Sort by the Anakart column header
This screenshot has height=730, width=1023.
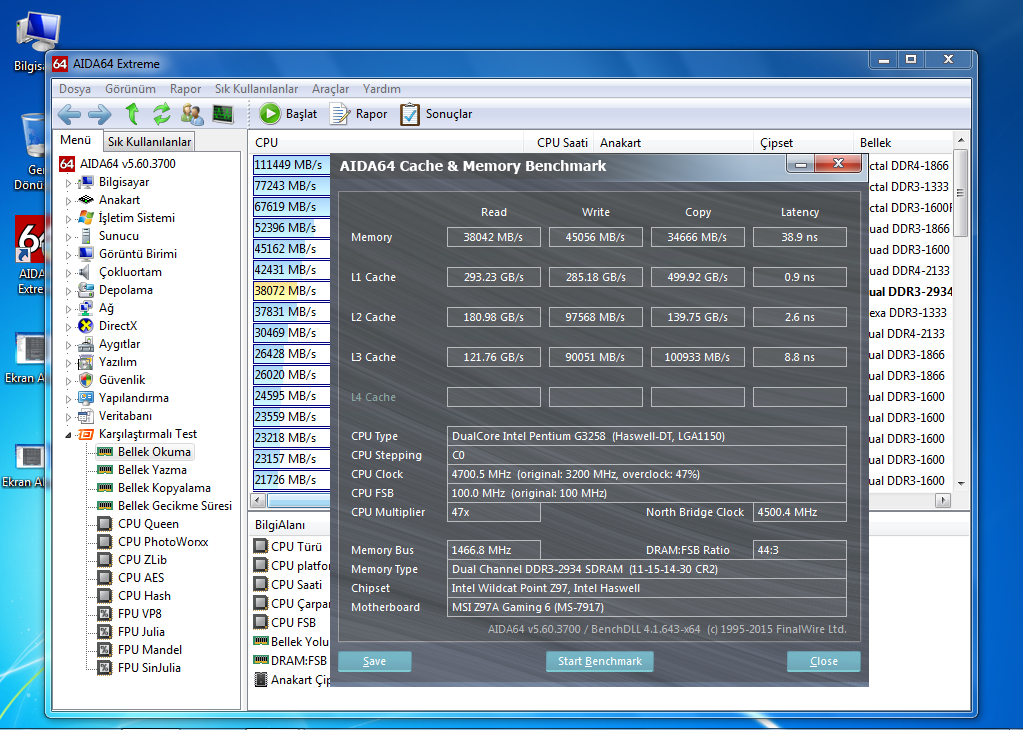674,142
